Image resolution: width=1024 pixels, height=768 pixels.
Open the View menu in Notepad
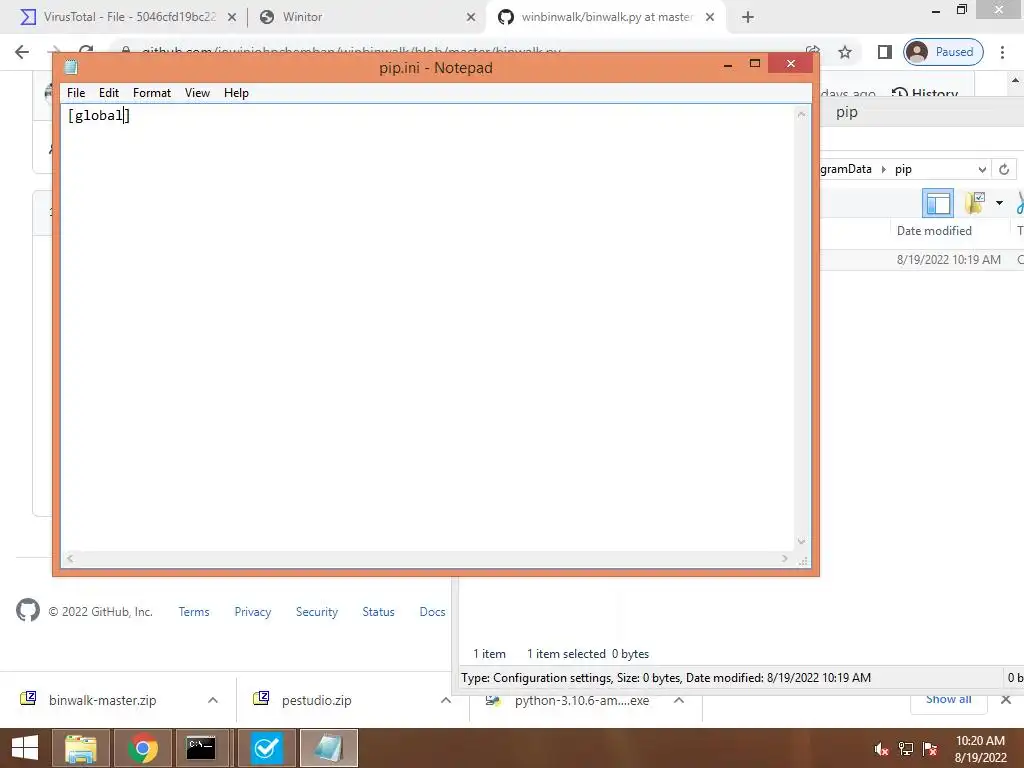click(197, 93)
